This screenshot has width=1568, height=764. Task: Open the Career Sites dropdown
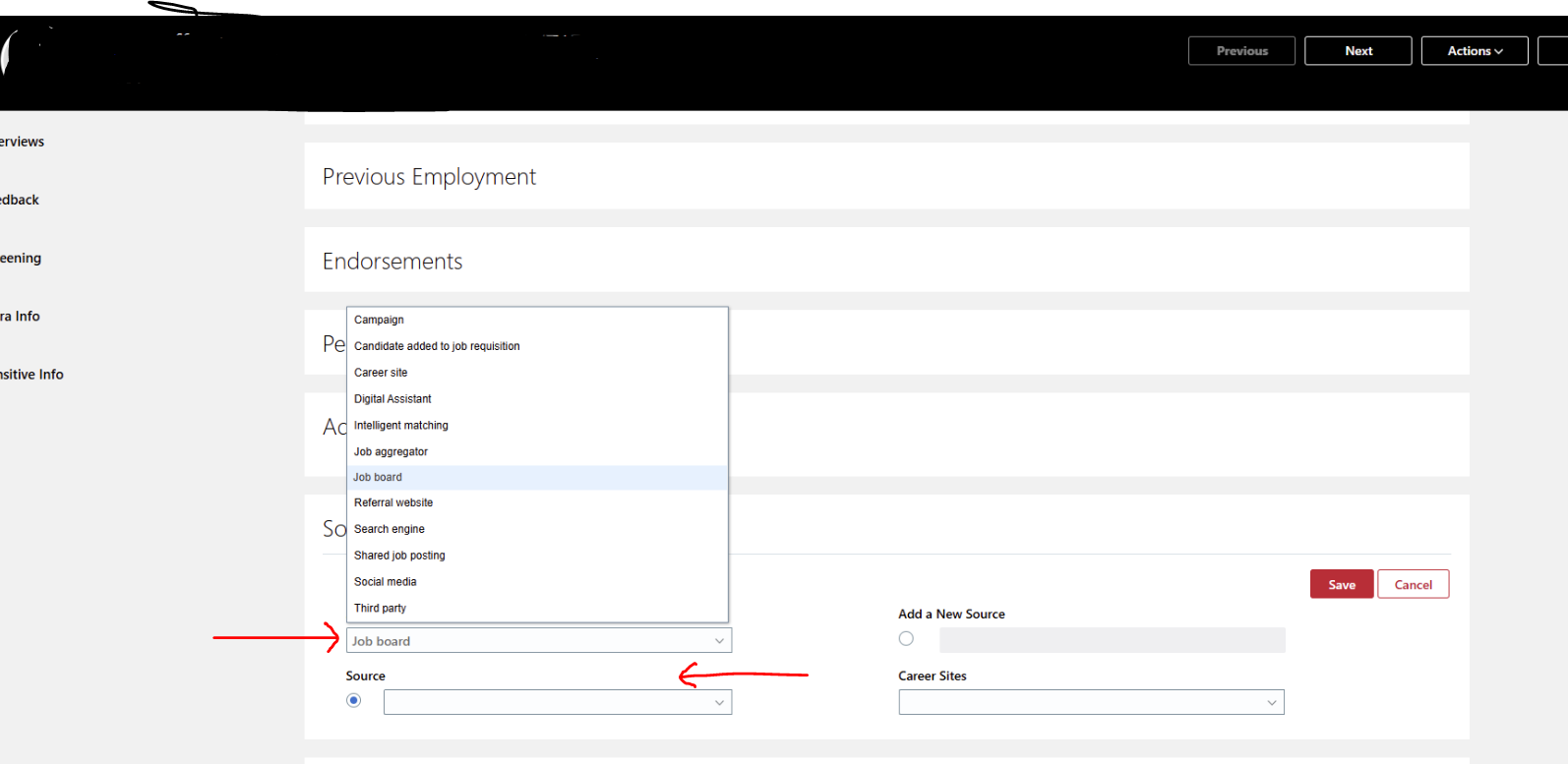pos(1091,702)
